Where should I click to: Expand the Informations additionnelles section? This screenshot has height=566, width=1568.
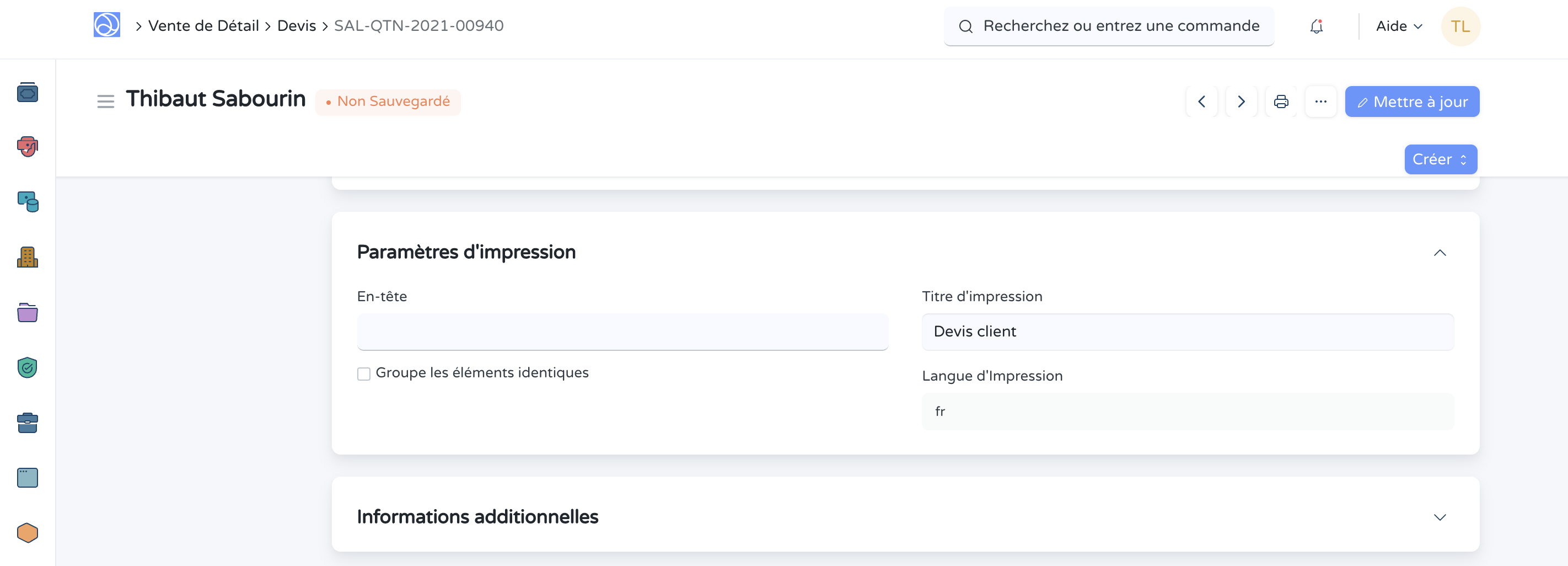click(1440, 517)
